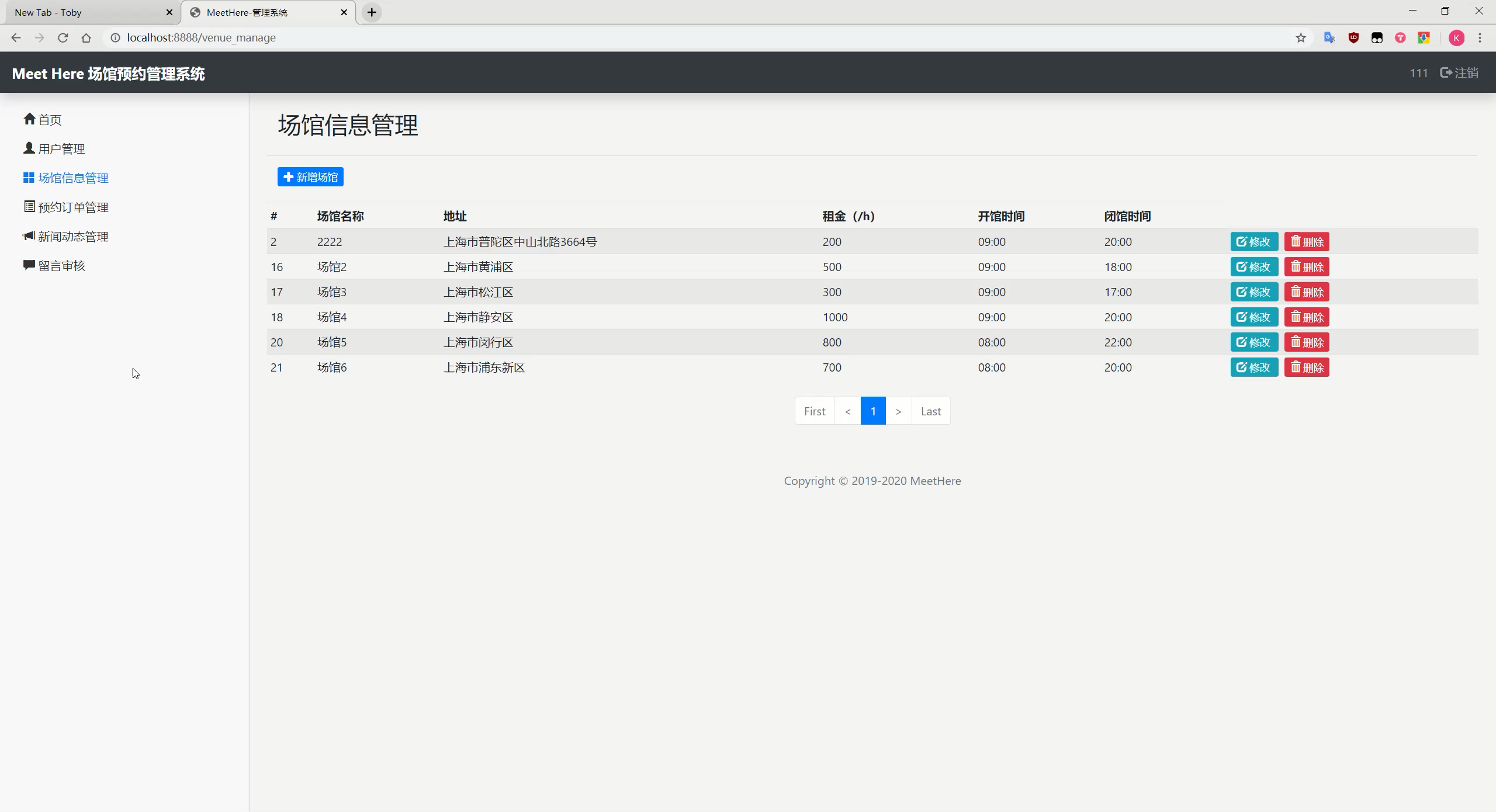The image size is (1496, 812).
Task: Click 首页 sidebar home icon
Action: click(29, 119)
